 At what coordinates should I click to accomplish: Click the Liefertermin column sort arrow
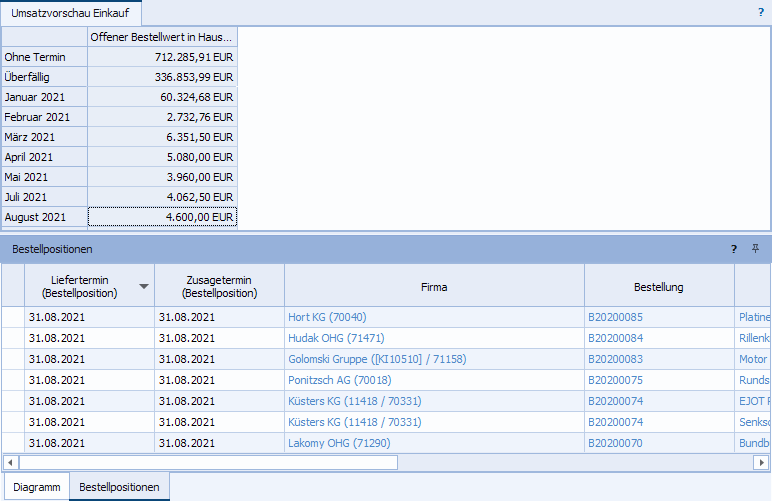(x=144, y=287)
